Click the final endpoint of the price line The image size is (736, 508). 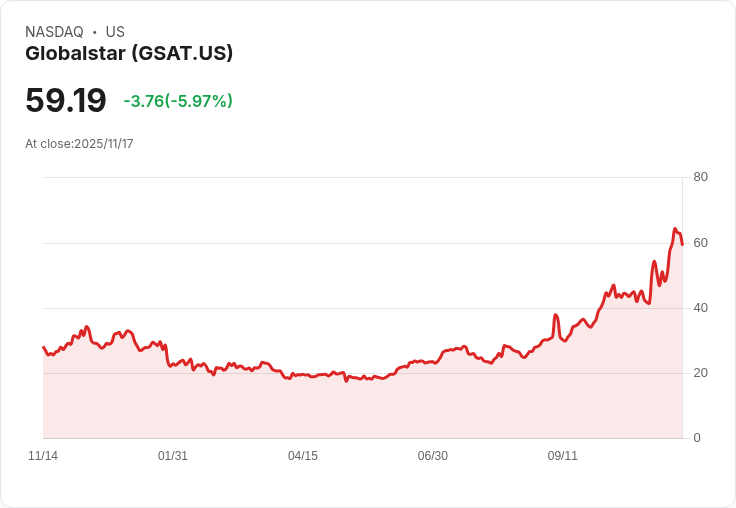(x=682, y=244)
